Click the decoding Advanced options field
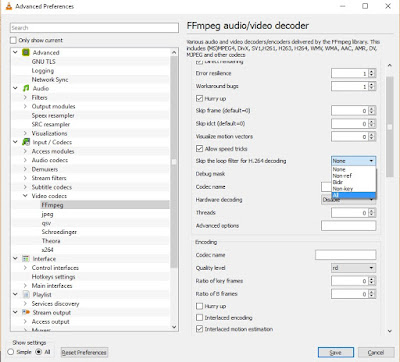 pos(348,226)
